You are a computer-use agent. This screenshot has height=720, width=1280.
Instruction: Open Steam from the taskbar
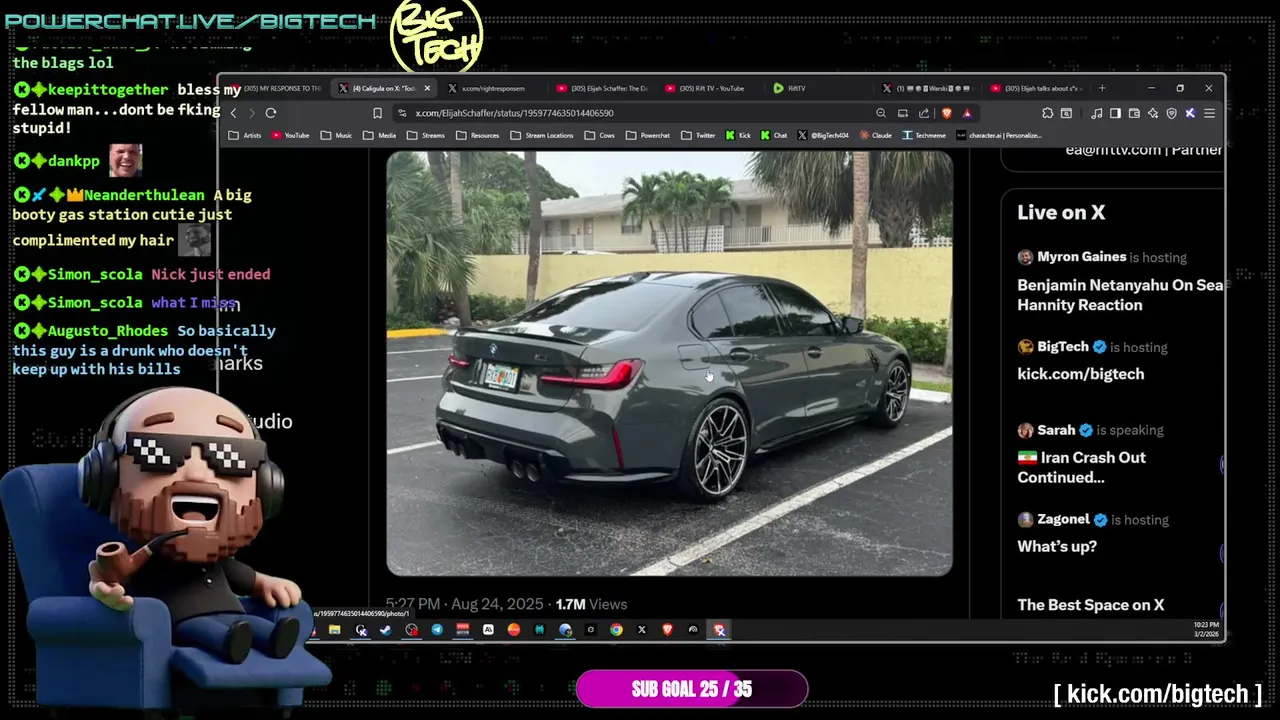386,630
